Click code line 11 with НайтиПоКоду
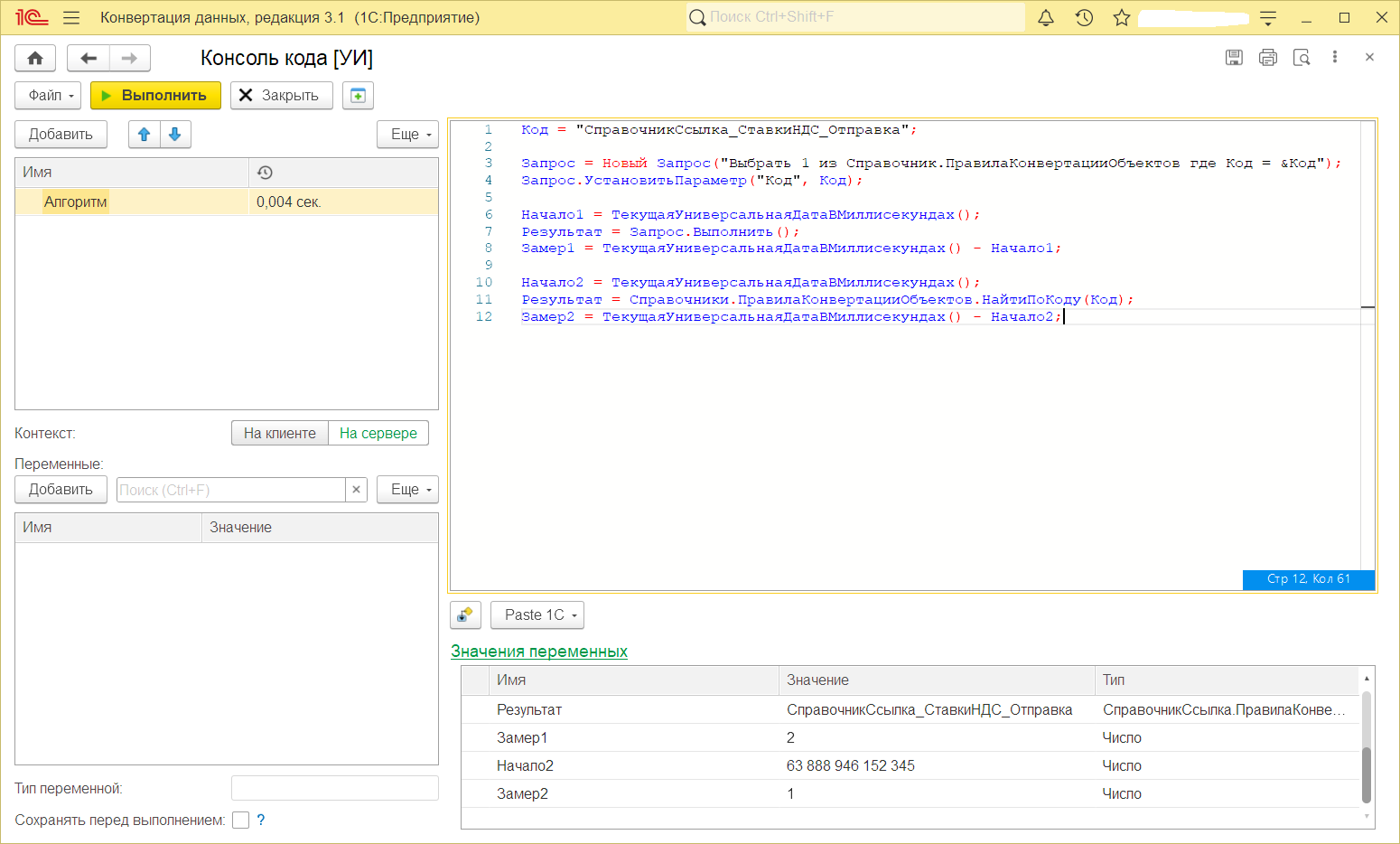 coord(826,300)
